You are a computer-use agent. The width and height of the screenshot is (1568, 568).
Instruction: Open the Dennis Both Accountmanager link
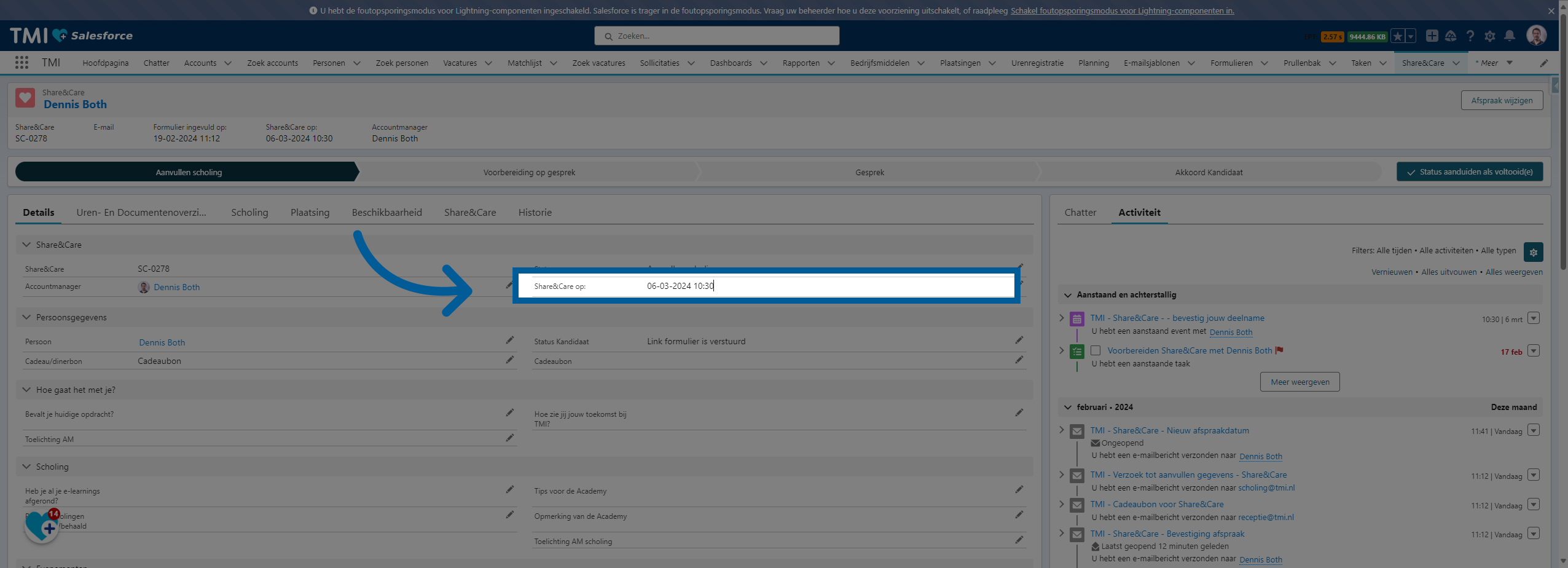click(x=176, y=287)
